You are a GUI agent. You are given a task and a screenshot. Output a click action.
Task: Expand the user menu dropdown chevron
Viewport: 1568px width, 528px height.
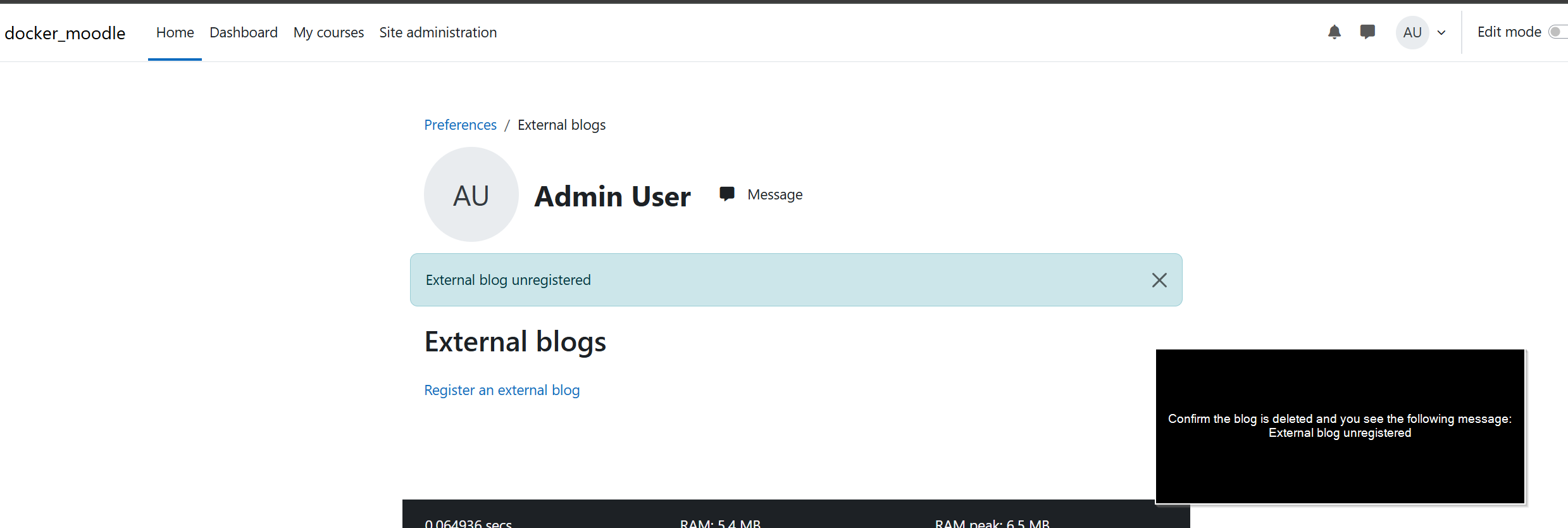1441,33
